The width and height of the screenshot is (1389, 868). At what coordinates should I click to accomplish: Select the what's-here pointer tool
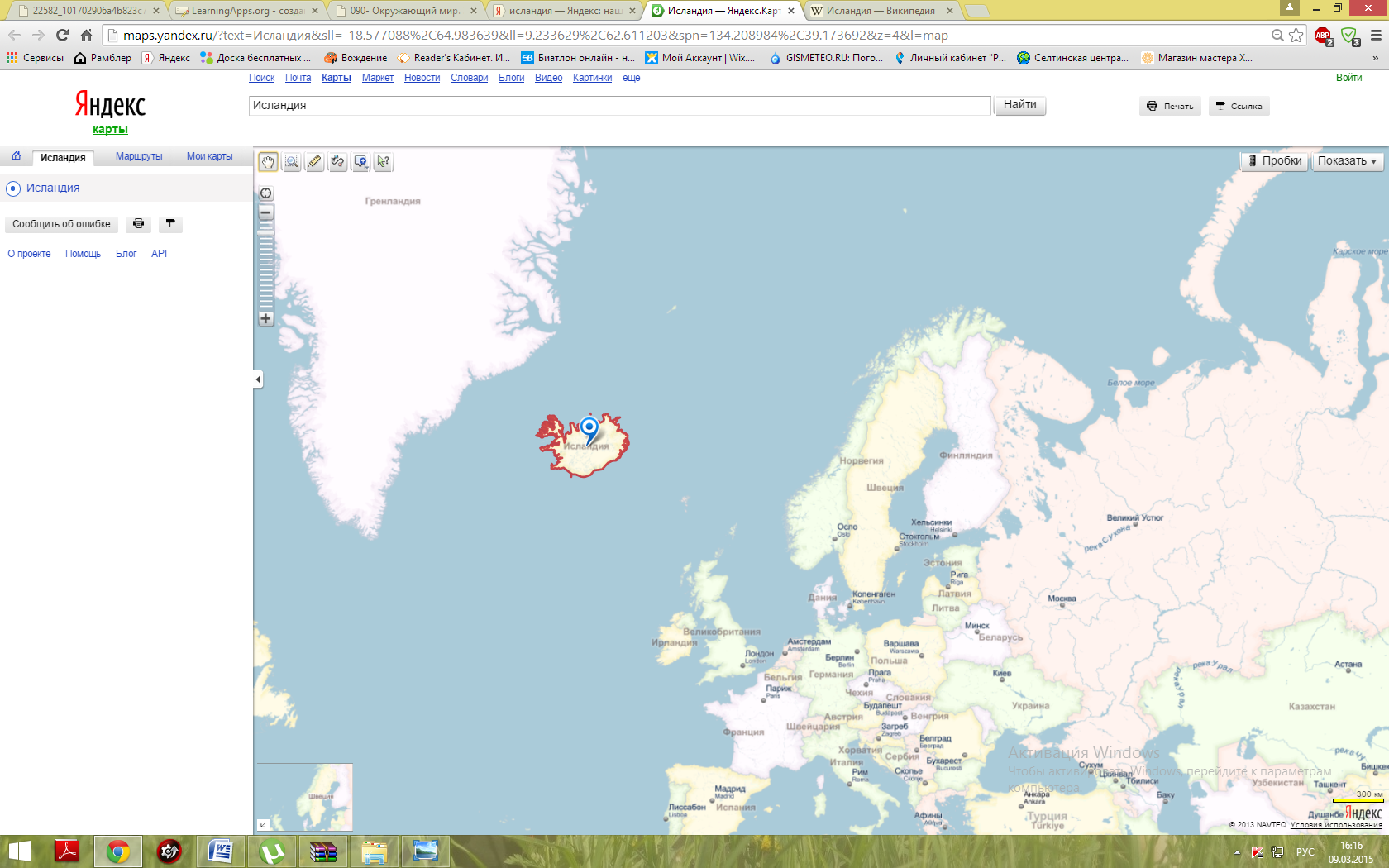pos(384,162)
